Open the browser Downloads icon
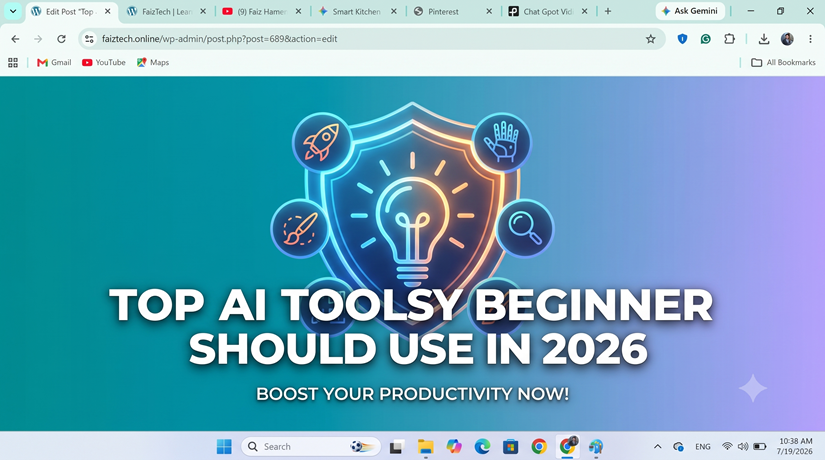The width and height of the screenshot is (825, 460). pyautogui.click(x=764, y=39)
